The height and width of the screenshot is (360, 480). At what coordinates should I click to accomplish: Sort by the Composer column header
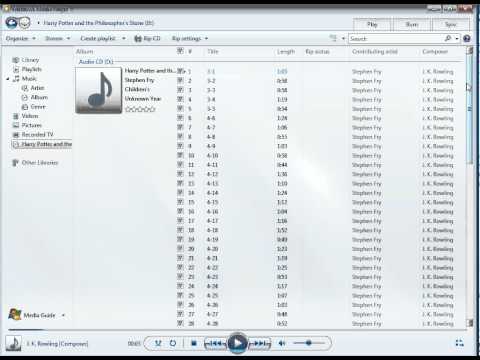435,52
